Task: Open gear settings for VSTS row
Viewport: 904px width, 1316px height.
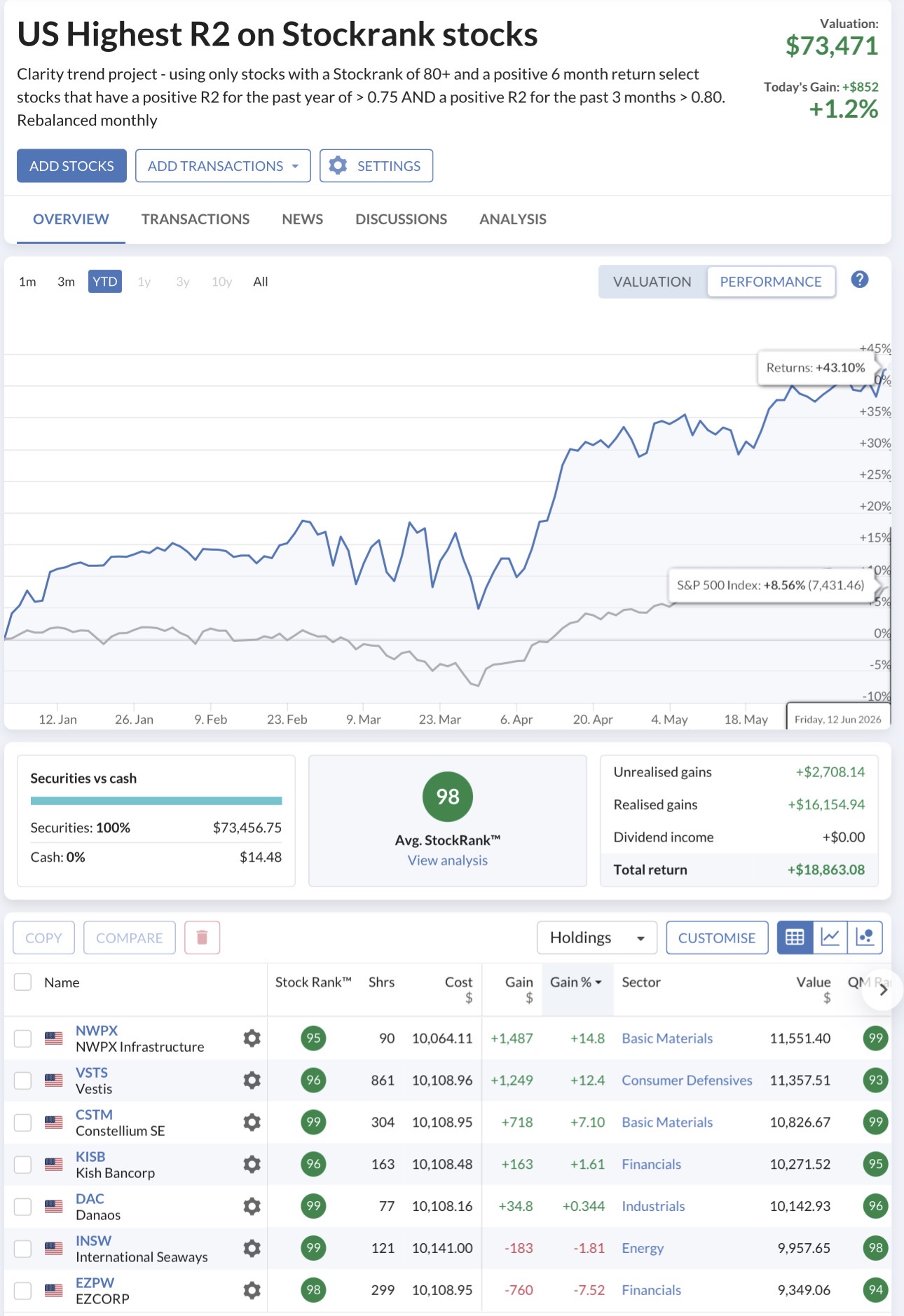Action: [x=252, y=1080]
